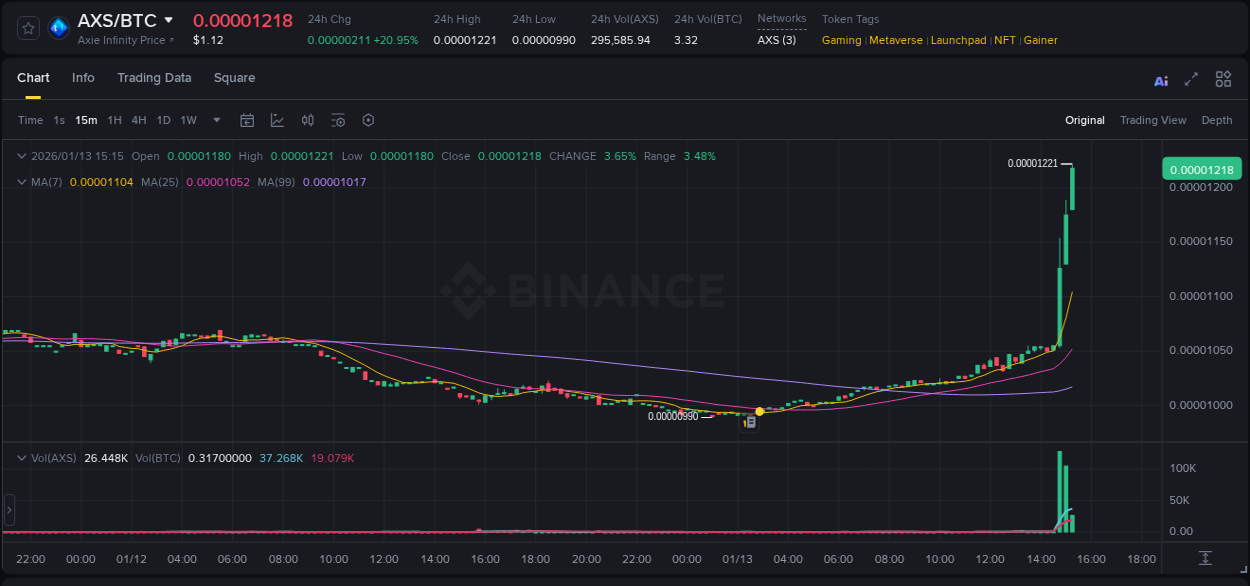
Task: Toggle the favorite star for AXS/BTC
Action: pyautogui.click(x=27, y=27)
